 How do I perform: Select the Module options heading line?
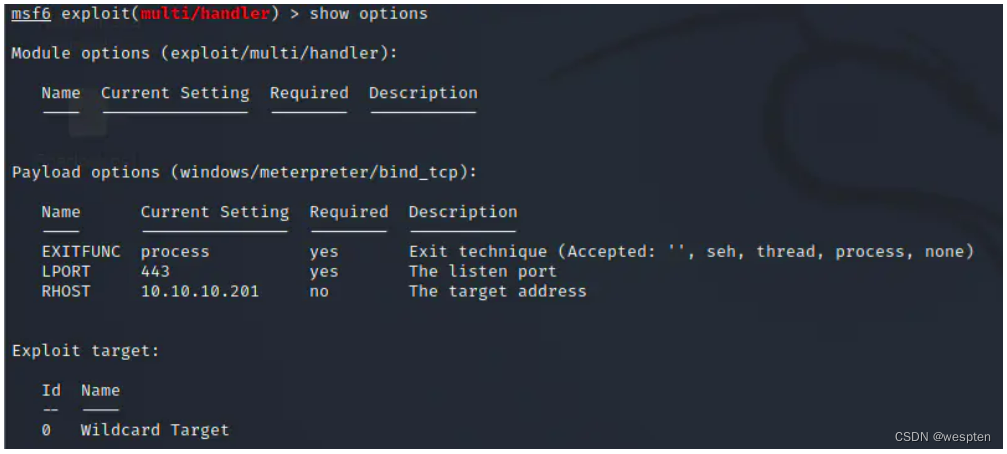(x=204, y=53)
